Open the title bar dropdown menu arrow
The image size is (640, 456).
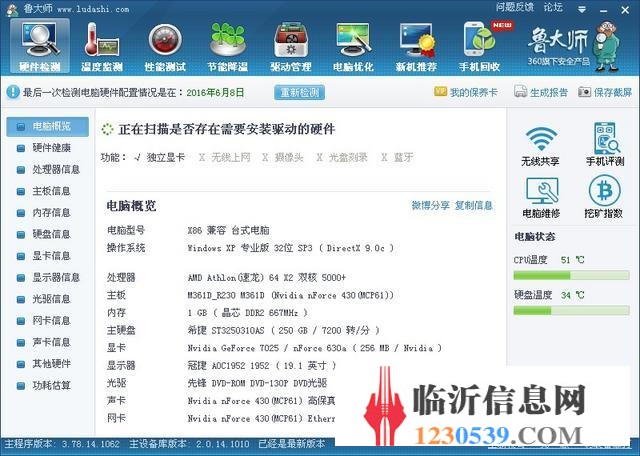point(582,9)
